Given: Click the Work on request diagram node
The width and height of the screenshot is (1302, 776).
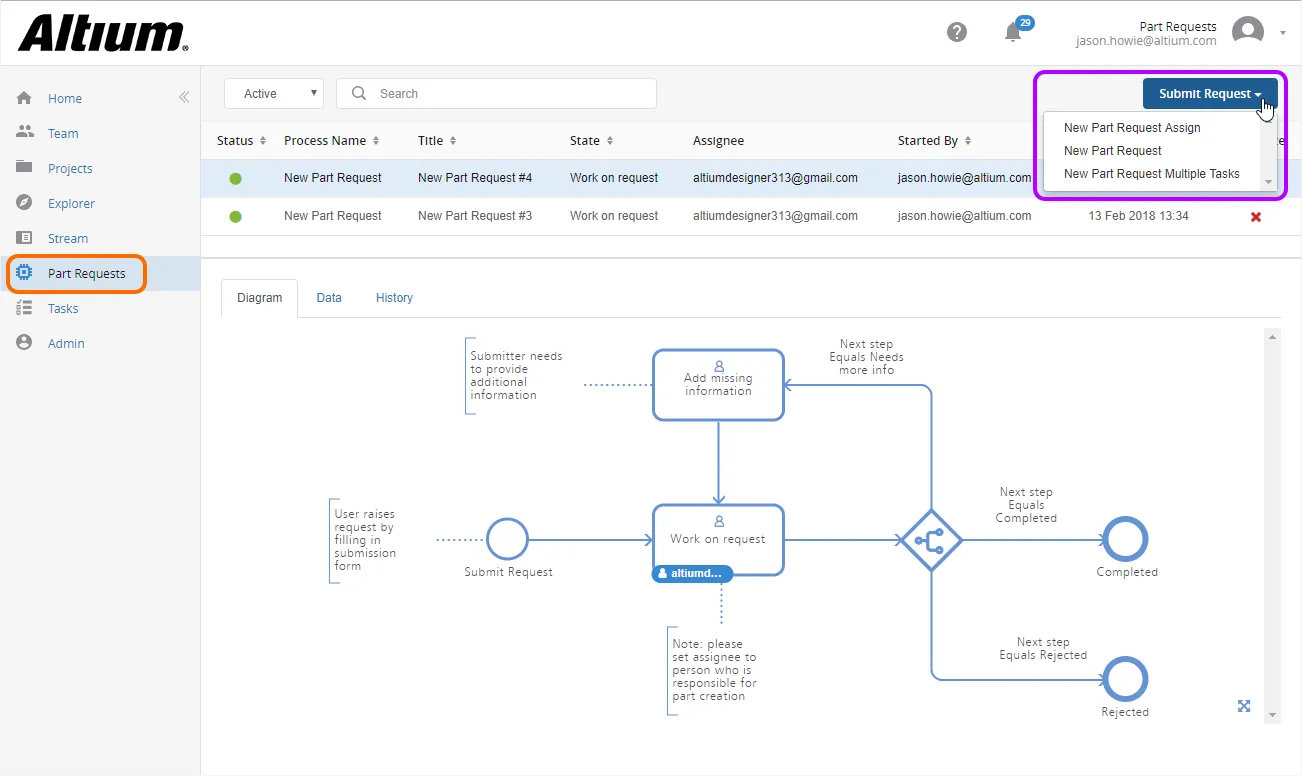Looking at the screenshot, I should point(718,539).
